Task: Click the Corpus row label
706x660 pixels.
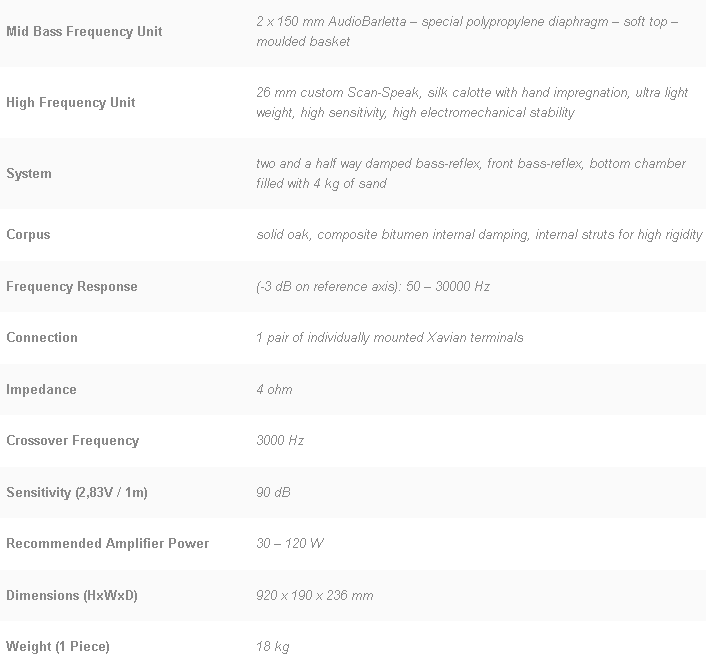Action: pyautogui.click(x=28, y=234)
